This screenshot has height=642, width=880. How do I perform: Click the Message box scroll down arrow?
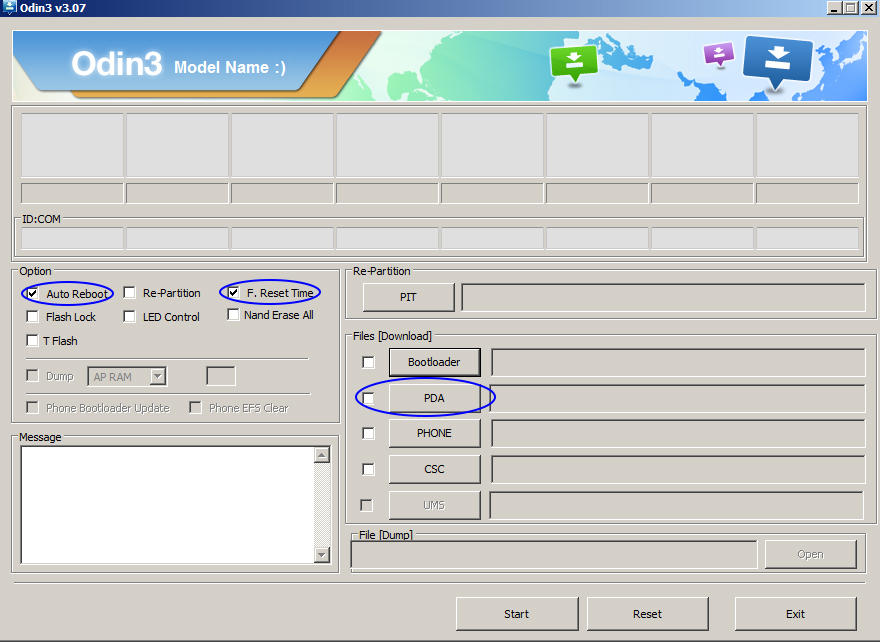tap(322, 555)
